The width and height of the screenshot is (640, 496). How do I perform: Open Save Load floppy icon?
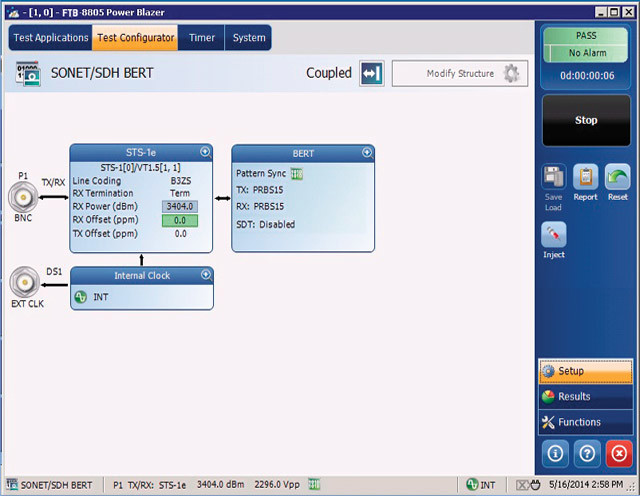coord(553,177)
